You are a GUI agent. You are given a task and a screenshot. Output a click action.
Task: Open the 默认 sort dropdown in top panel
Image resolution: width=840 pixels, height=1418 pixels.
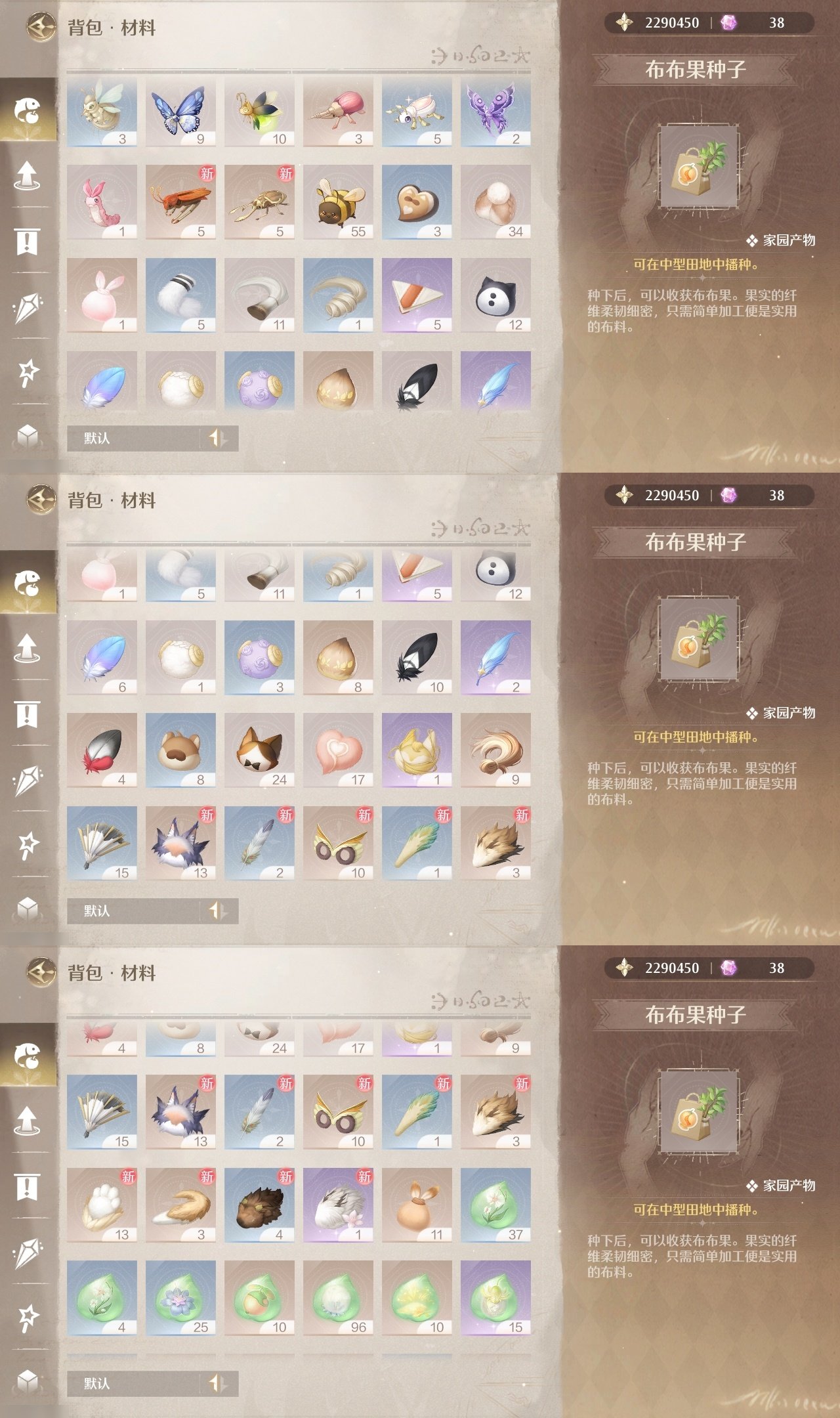135,439
